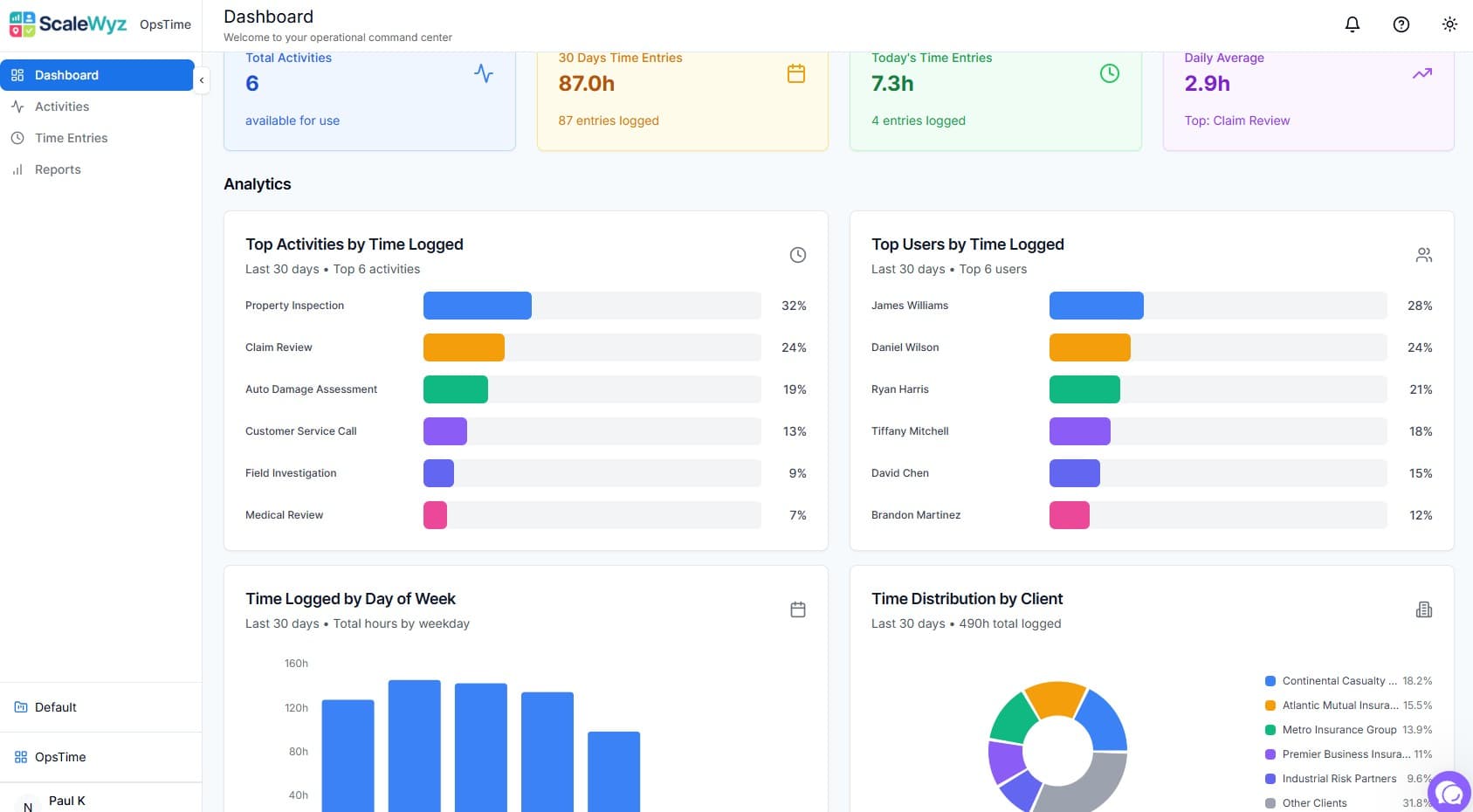Click the Continental Casualty legend color swatch
The image size is (1473, 812).
click(1270, 681)
